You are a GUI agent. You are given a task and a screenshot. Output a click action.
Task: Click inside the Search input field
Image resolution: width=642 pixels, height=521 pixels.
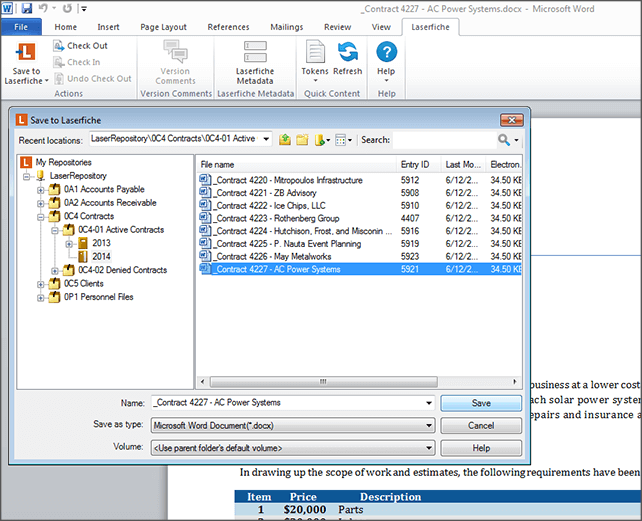click(444, 140)
